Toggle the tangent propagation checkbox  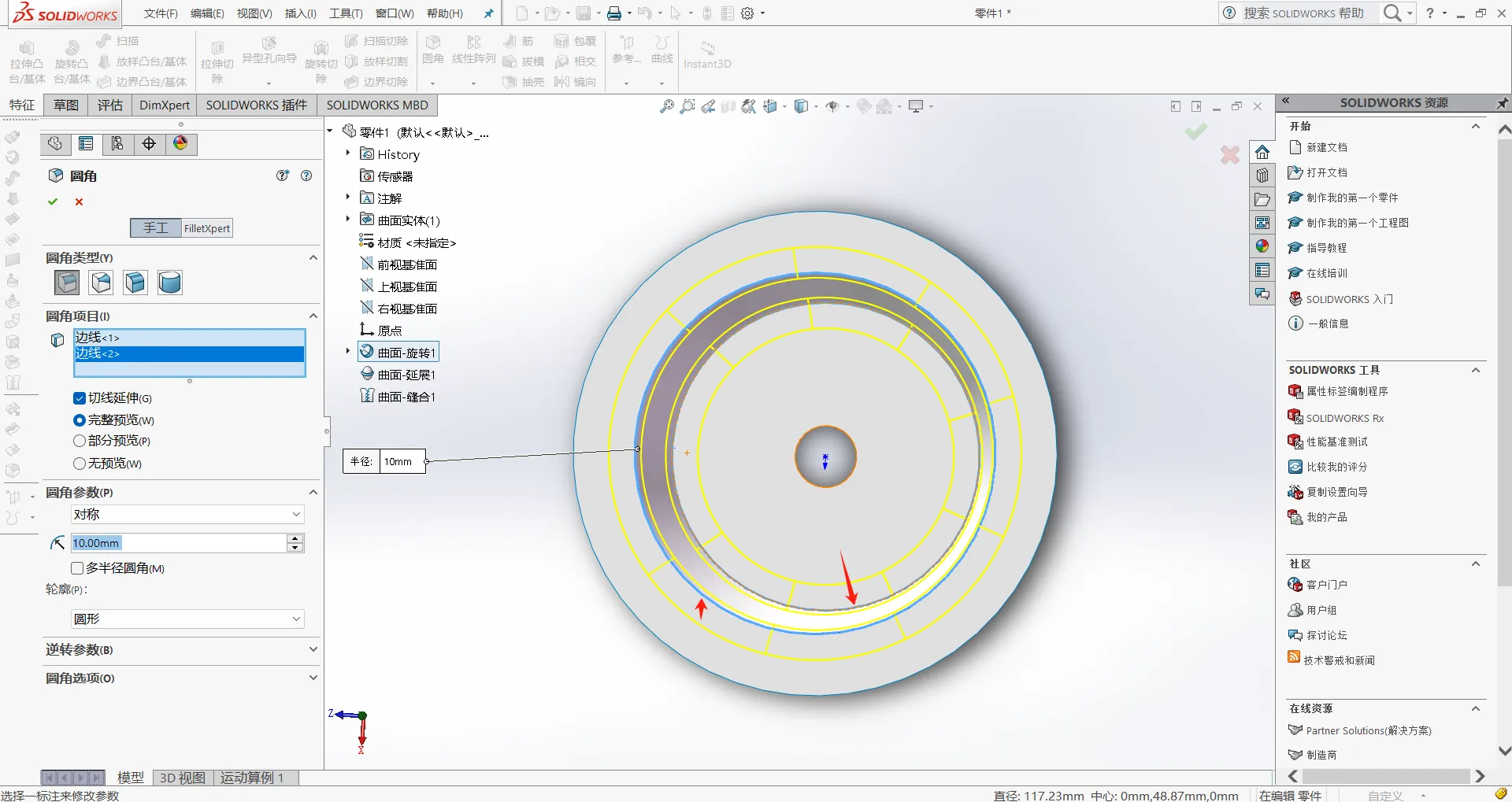80,398
